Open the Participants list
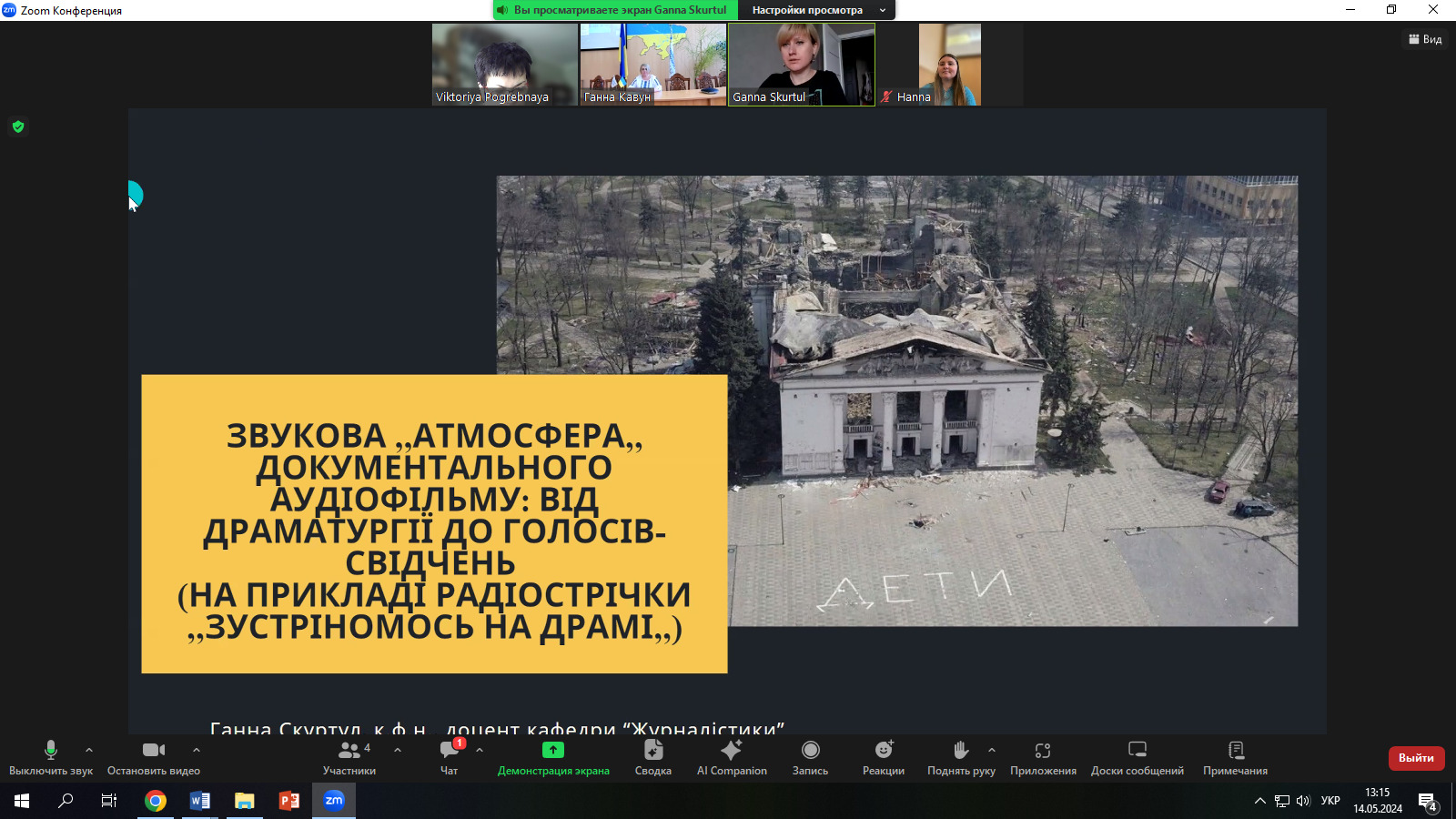 point(349,751)
